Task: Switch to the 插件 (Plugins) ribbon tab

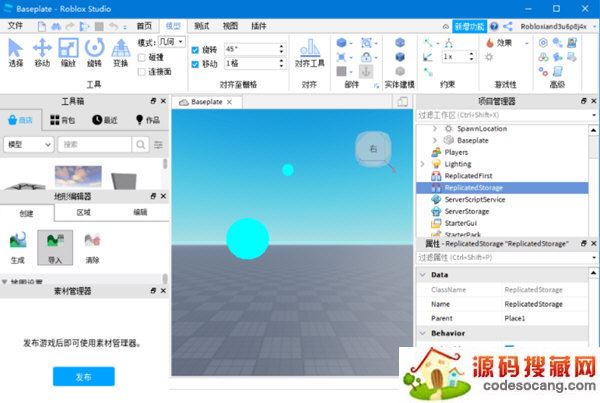Action: [259, 26]
